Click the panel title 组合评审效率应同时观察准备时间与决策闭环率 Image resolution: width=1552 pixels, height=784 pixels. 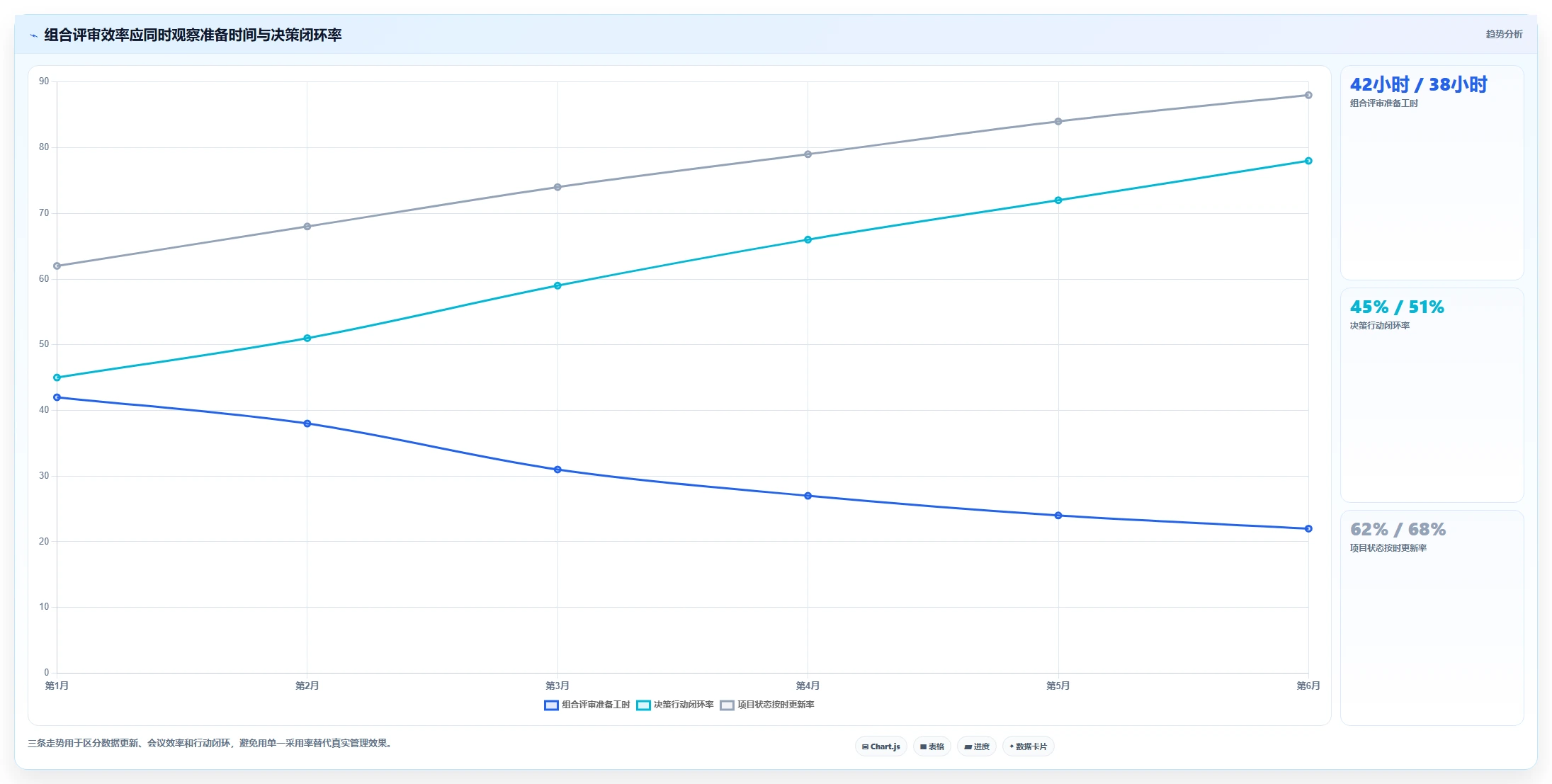point(193,35)
